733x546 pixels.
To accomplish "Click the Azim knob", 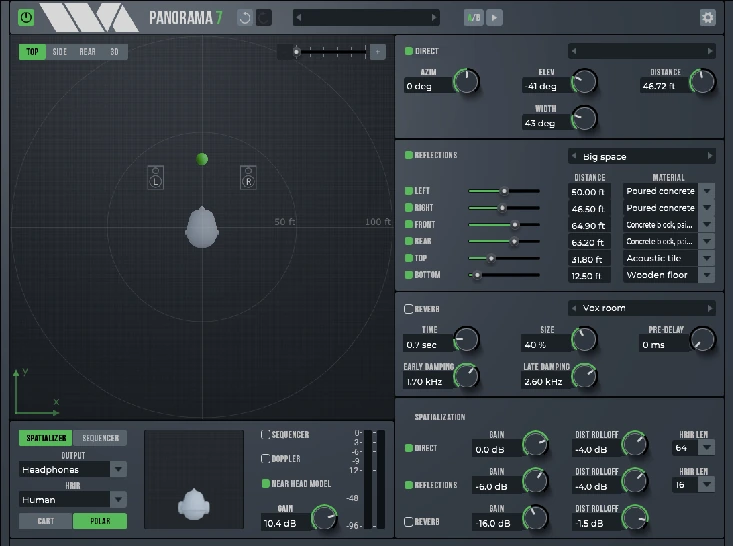I will [466, 81].
